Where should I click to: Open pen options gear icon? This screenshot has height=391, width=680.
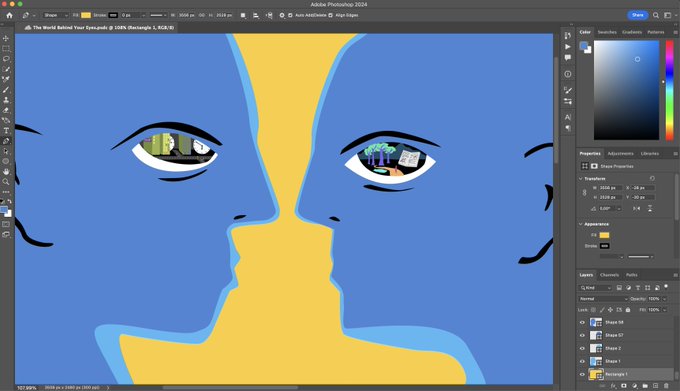point(282,15)
